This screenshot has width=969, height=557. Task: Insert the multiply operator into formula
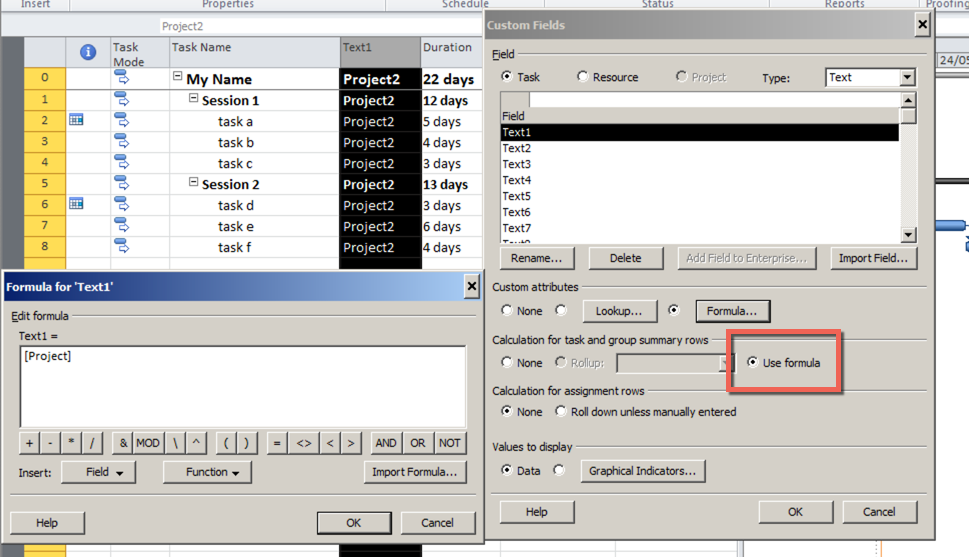(x=71, y=443)
